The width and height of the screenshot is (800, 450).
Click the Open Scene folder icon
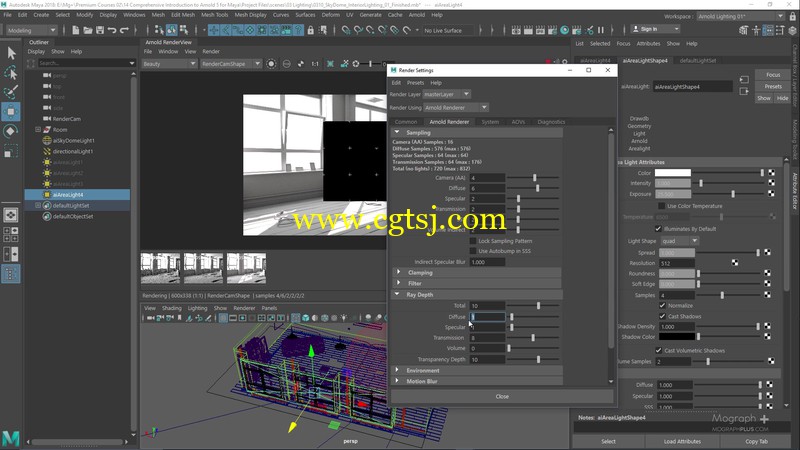coord(88,31)
